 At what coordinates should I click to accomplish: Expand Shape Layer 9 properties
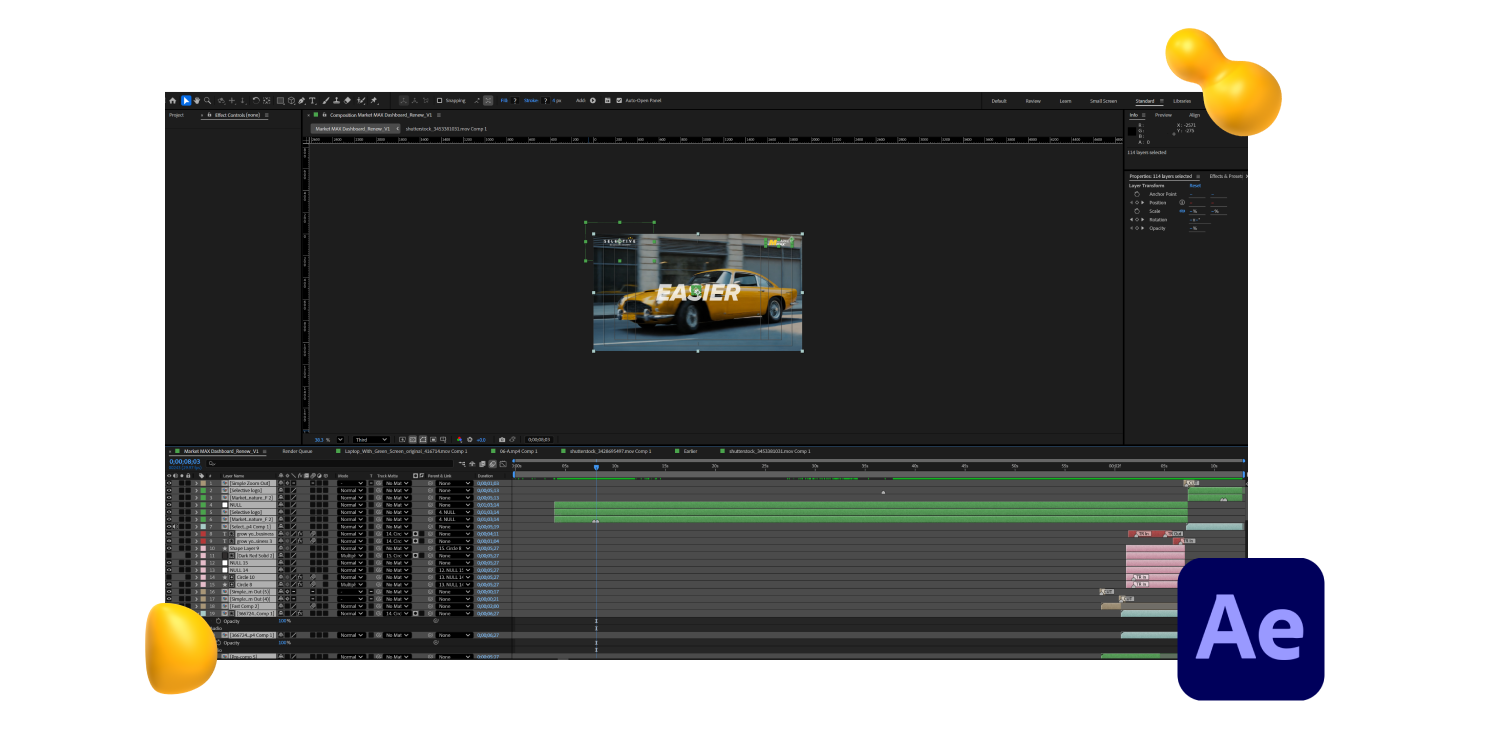197,548
